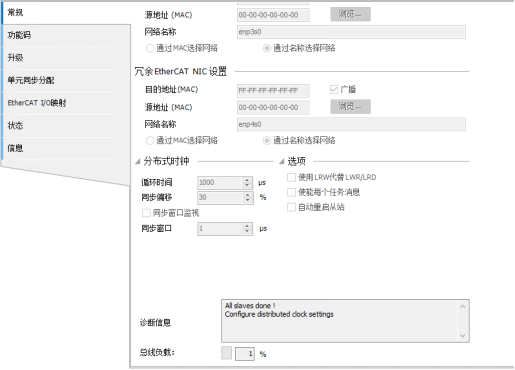Click the top 浏览... button for source MAC
This screenshot has width=515, height=370.
pos(350,14)
